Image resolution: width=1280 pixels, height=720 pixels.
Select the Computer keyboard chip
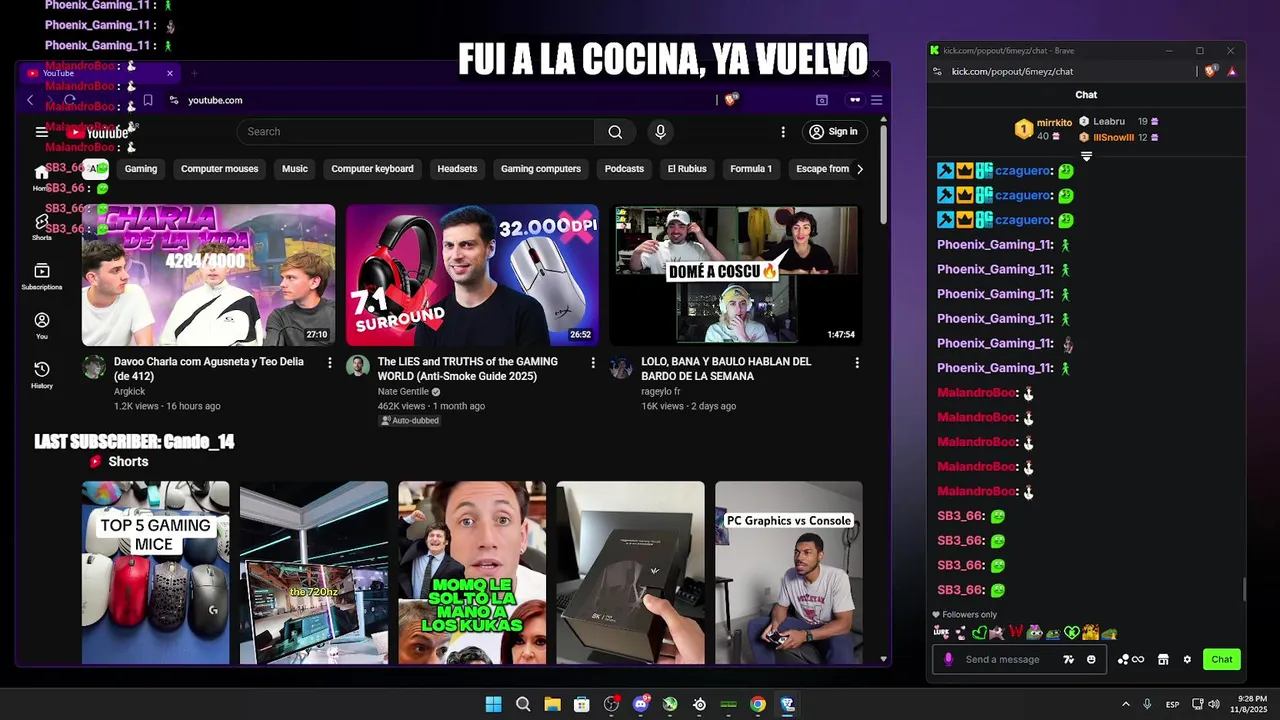point(372,169)
